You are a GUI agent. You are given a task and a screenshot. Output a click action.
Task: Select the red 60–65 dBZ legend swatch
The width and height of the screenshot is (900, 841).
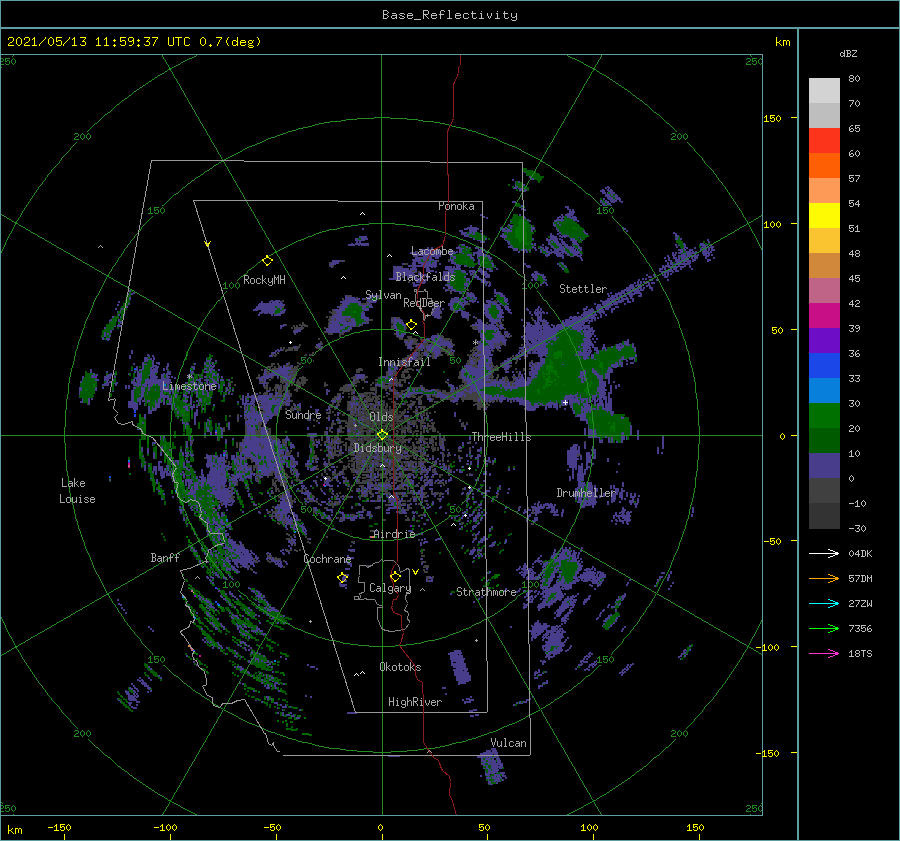[x=824, y=141]
